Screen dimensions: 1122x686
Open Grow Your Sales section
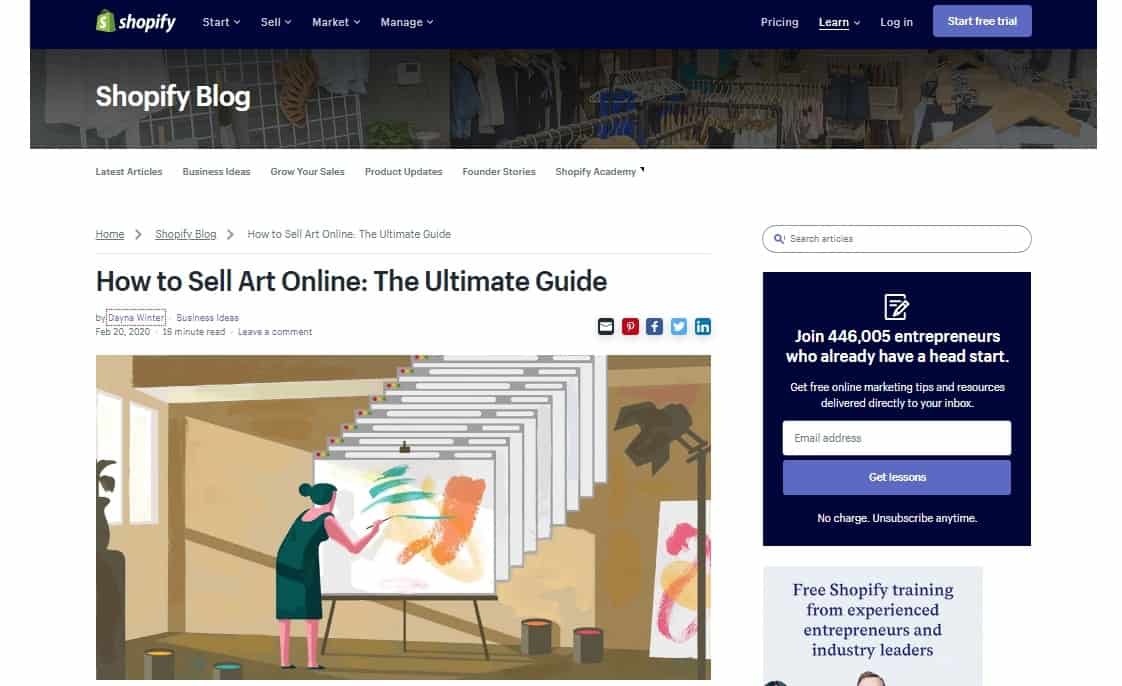307,172
